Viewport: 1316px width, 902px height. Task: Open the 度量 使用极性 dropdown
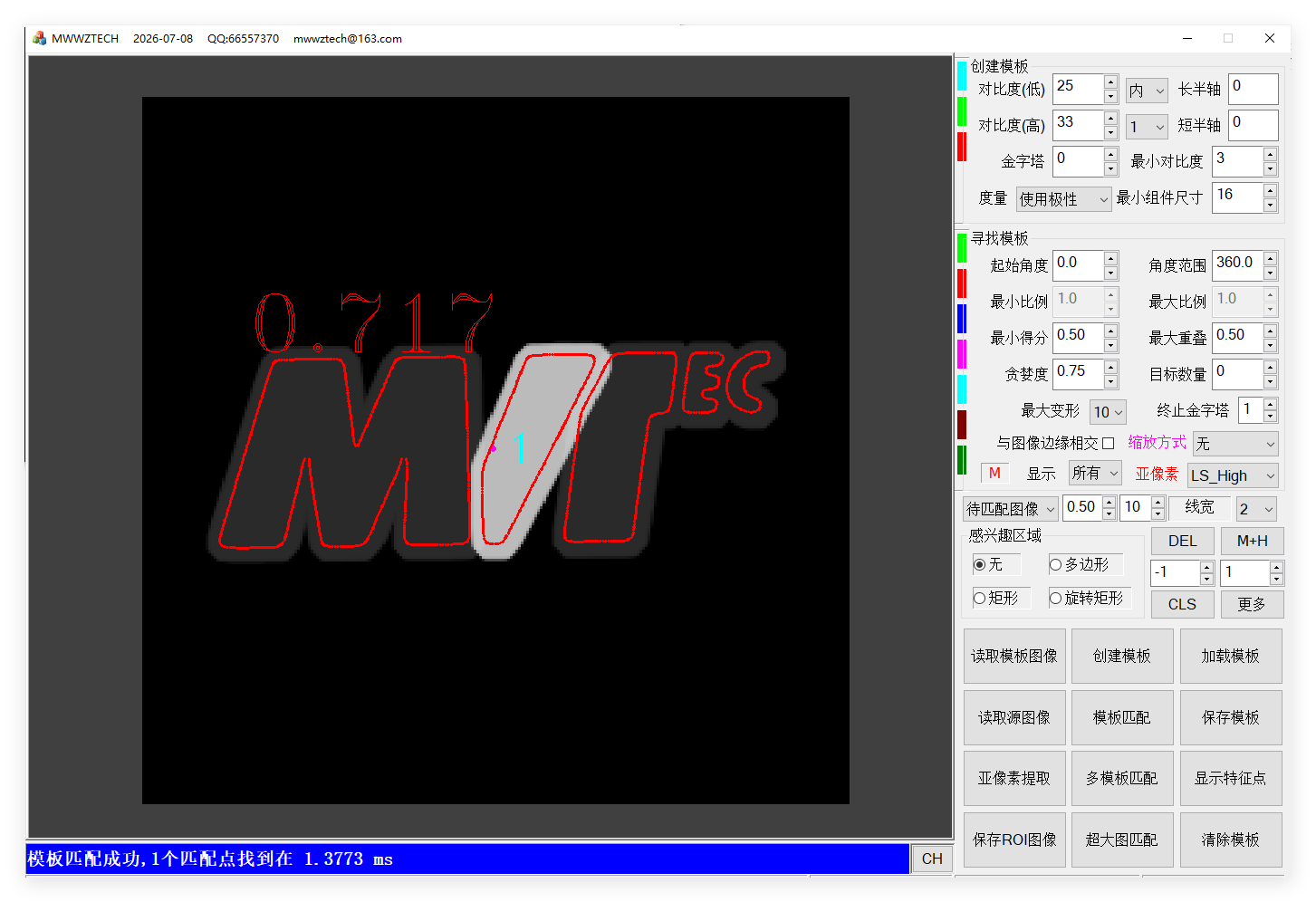pos(1063,199)
